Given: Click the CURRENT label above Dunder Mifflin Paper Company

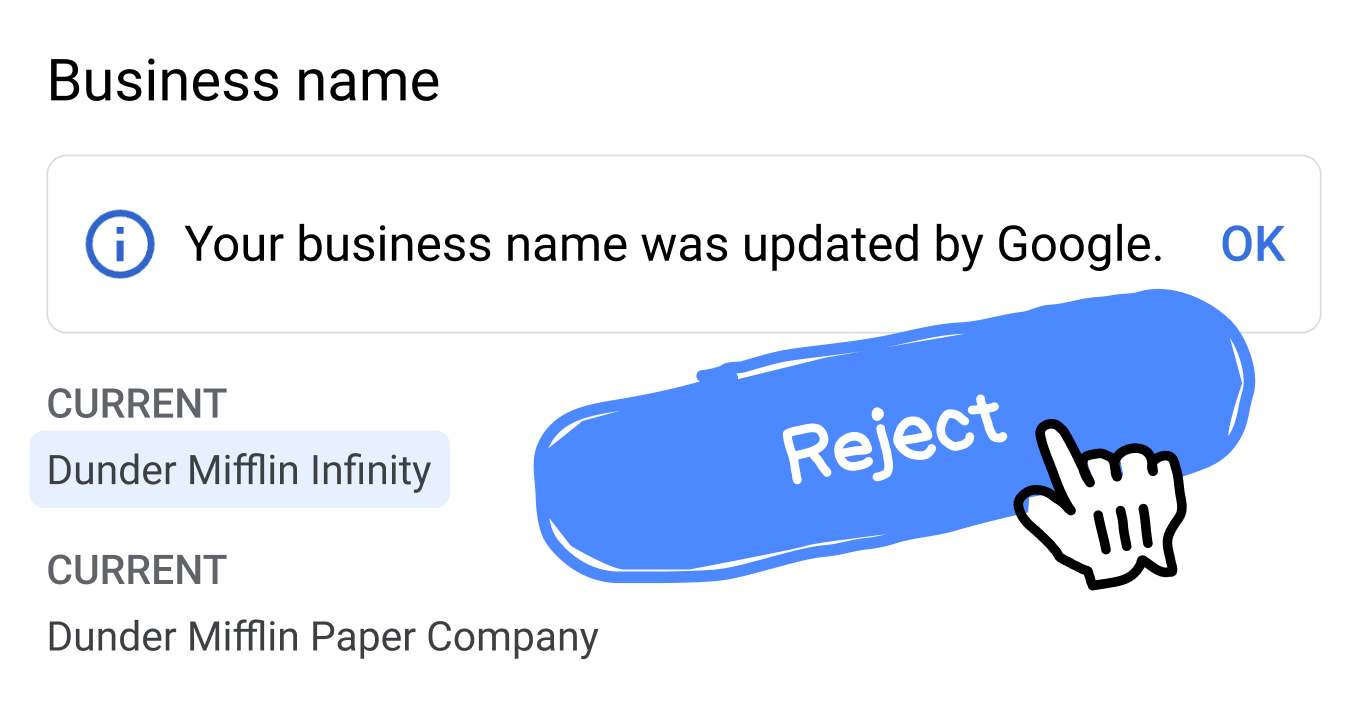Looking at the screenshot, I should (x=137, y=570).
